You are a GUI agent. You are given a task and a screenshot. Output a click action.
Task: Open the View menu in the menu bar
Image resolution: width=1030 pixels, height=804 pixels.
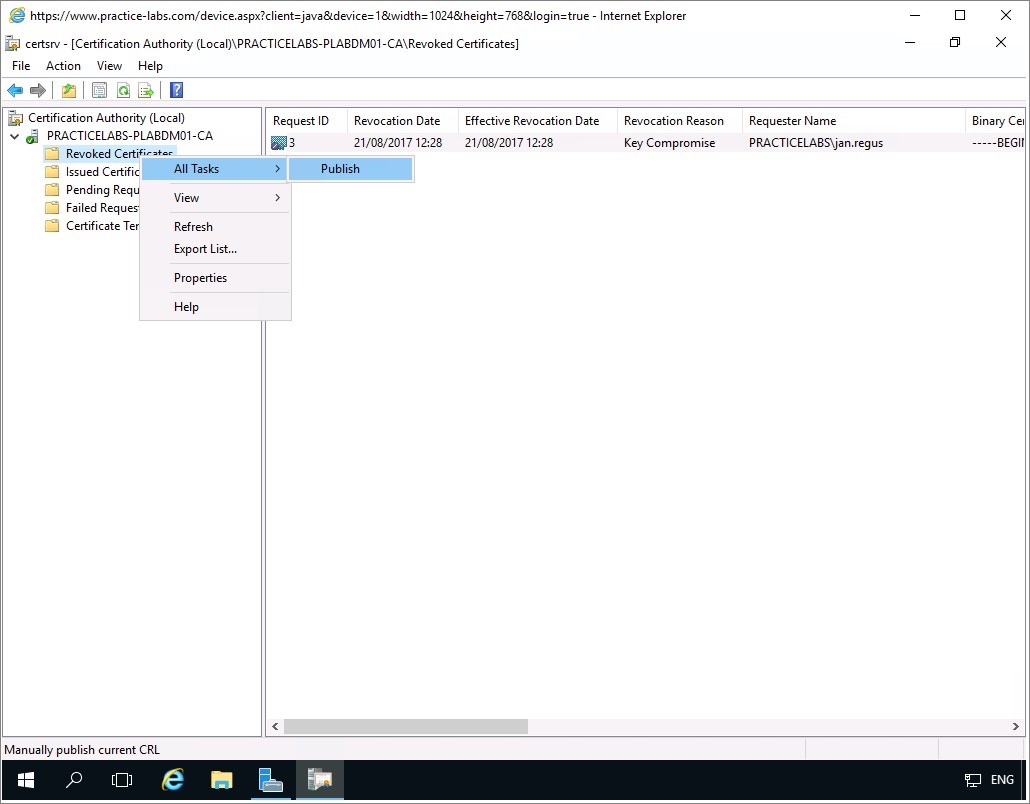pyautogui.click(x=109, y=66)
